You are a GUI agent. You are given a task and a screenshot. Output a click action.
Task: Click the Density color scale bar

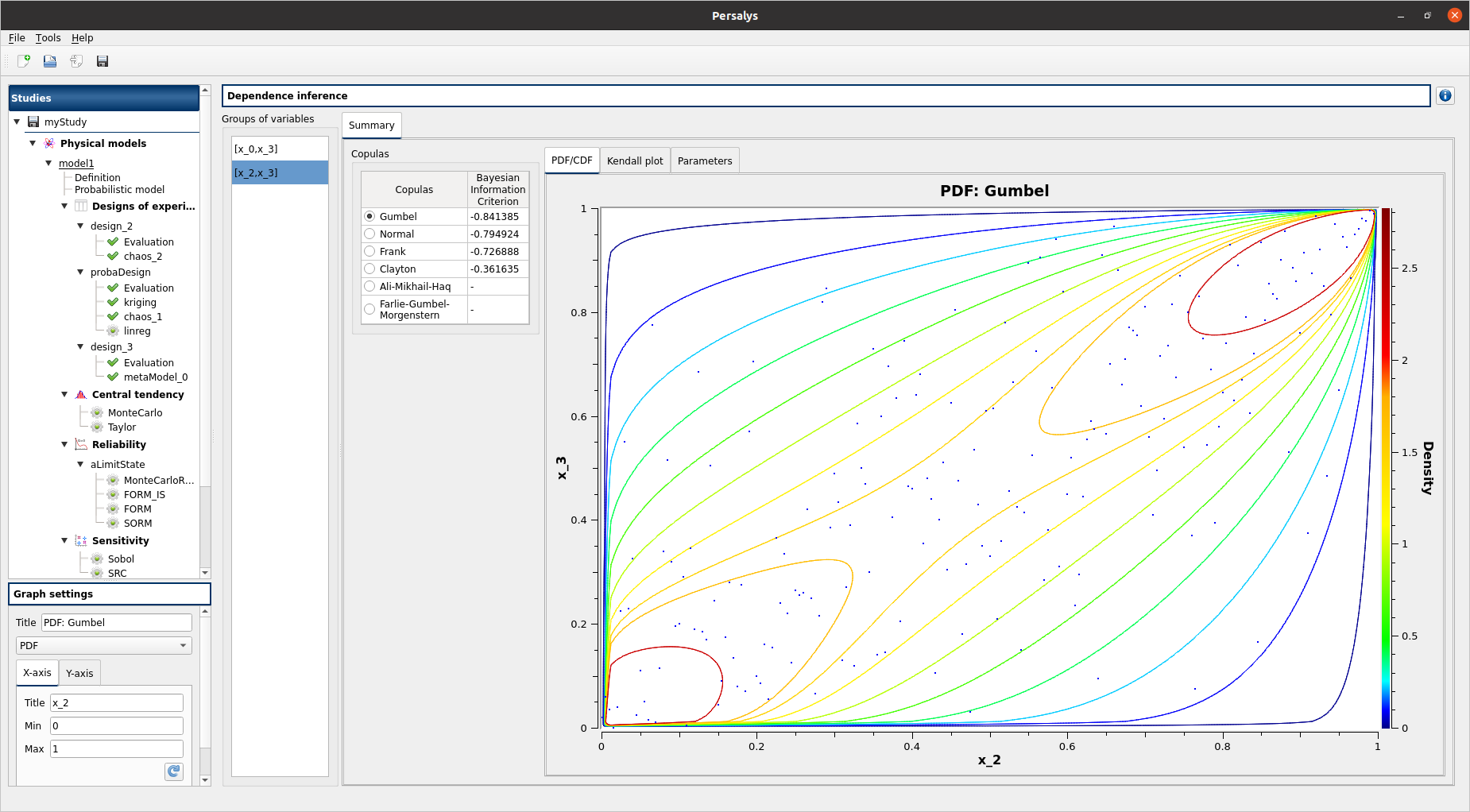(1386, 468)
